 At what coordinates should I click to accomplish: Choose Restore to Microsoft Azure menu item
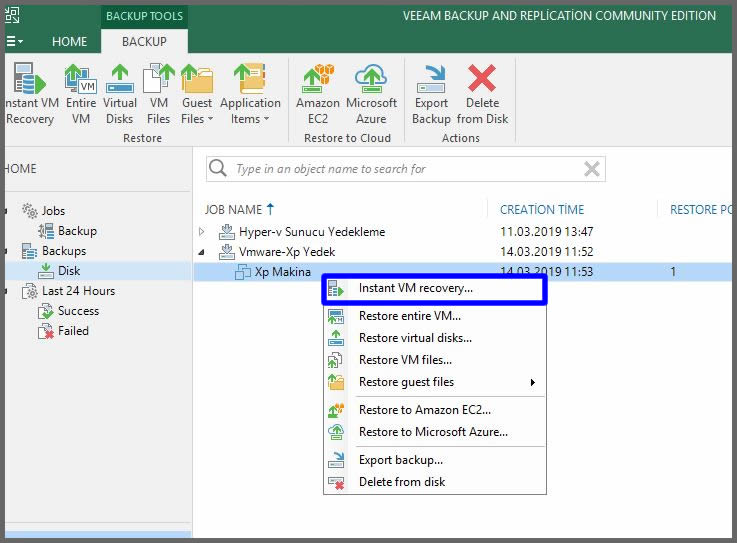[x=434, y=432]
